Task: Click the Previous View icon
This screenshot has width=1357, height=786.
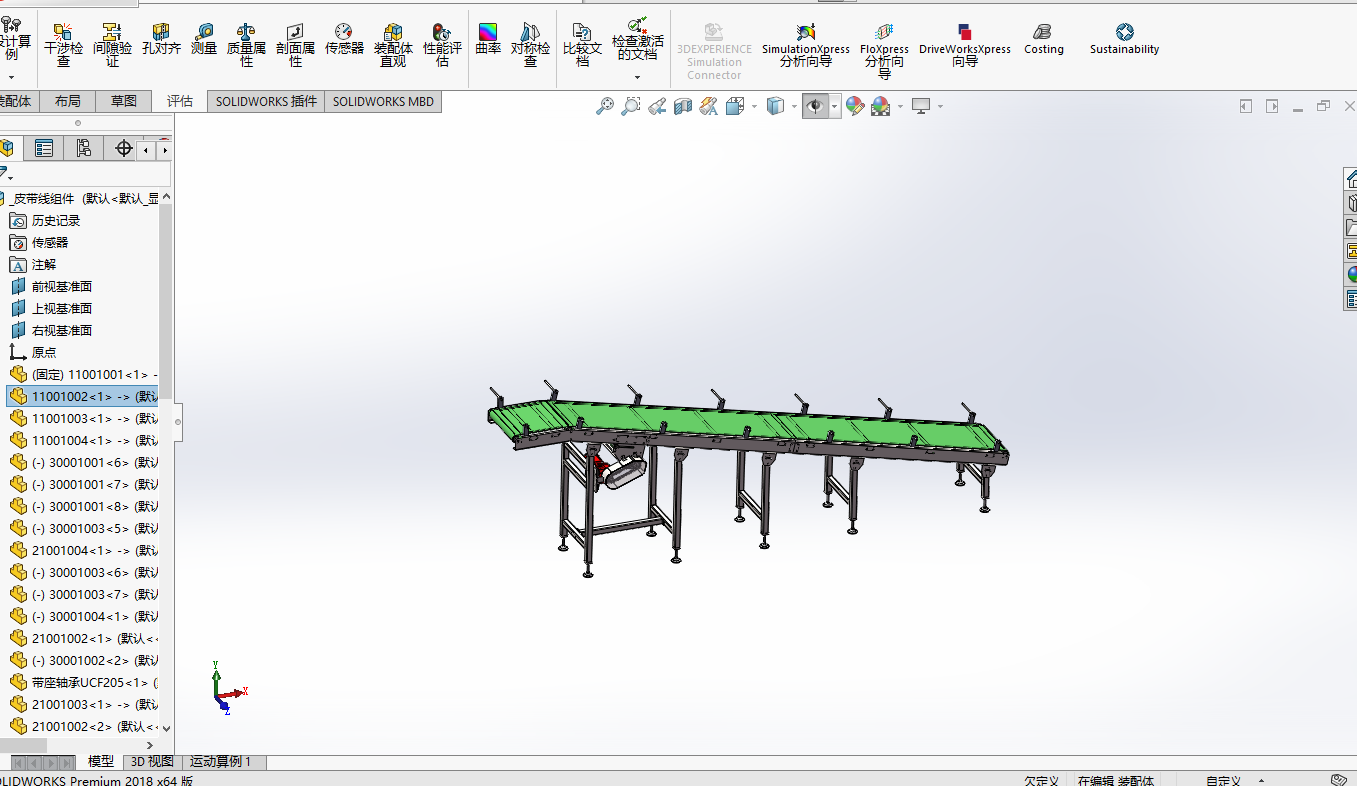Action: 657,106
